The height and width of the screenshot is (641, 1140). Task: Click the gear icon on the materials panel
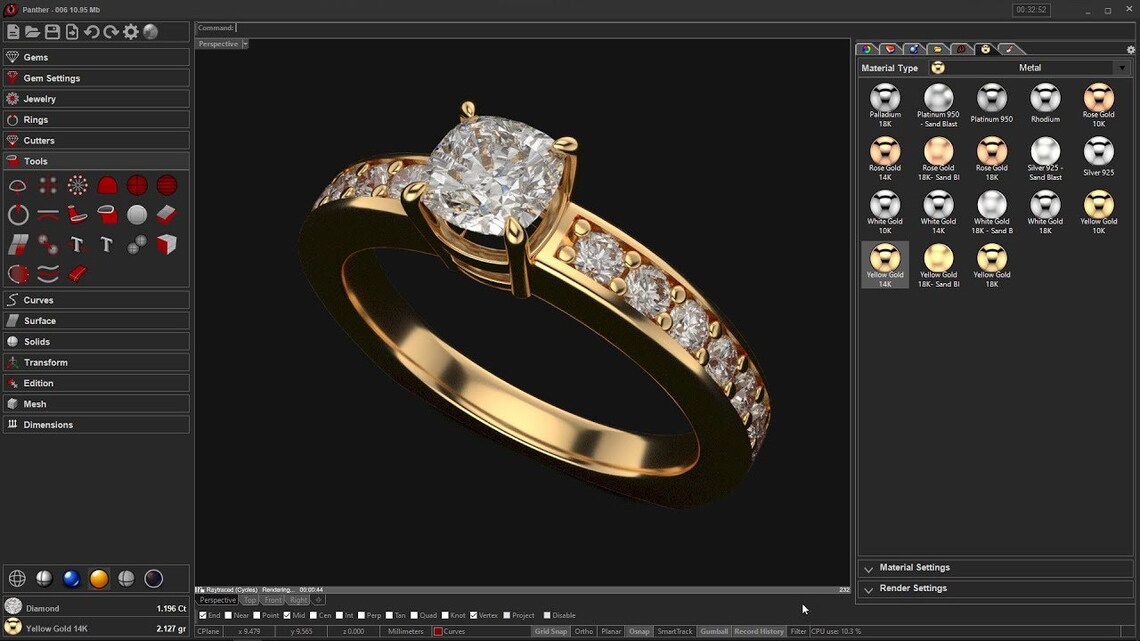point(1130,49)
